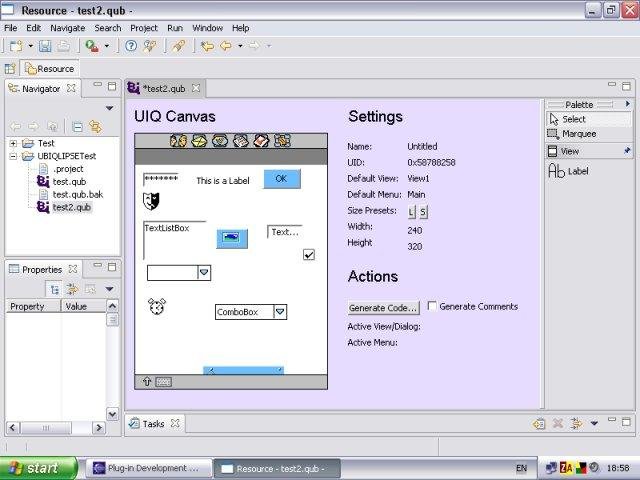Open the empty choice list dropdown on canvas

tap(204, 273)
